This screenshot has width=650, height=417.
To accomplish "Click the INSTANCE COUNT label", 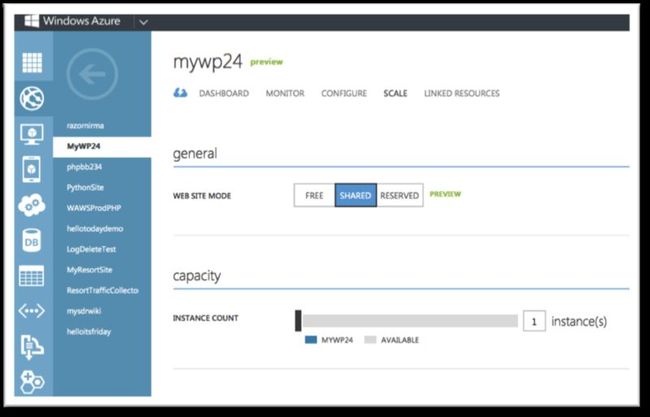I will 206,318.
